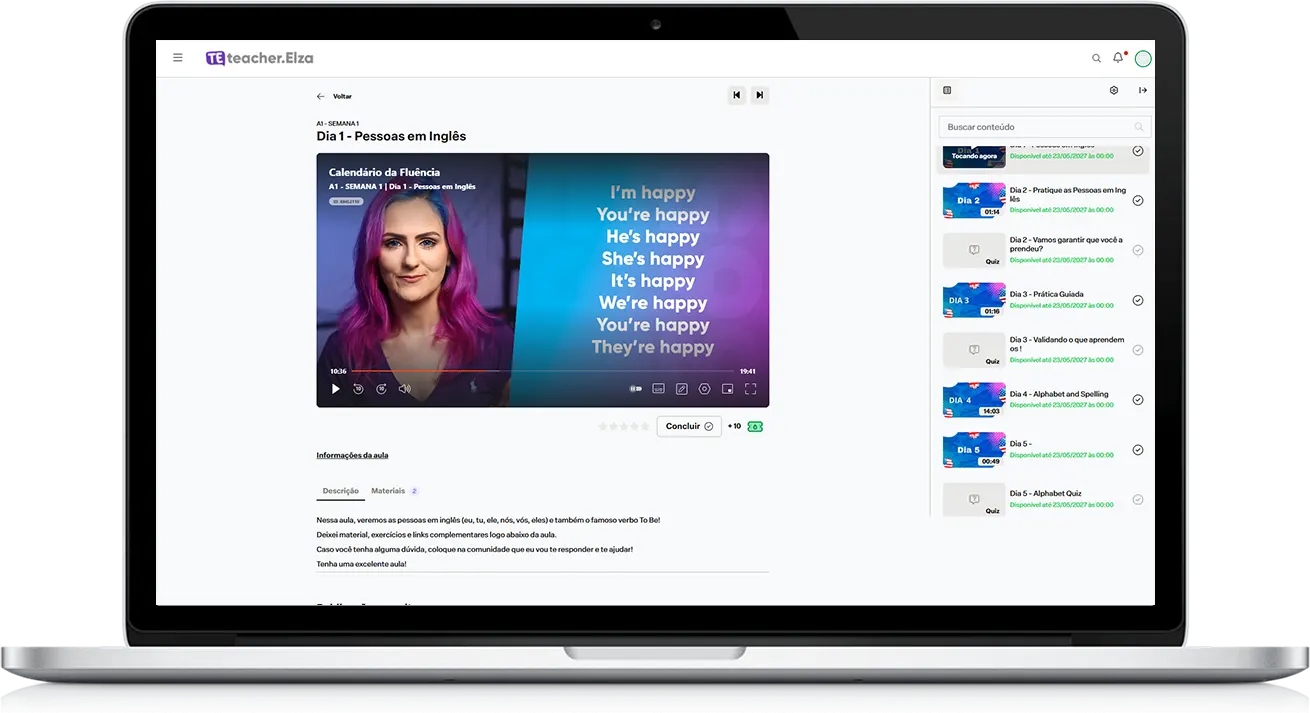Open the notifications bell

pos(1118,58)
